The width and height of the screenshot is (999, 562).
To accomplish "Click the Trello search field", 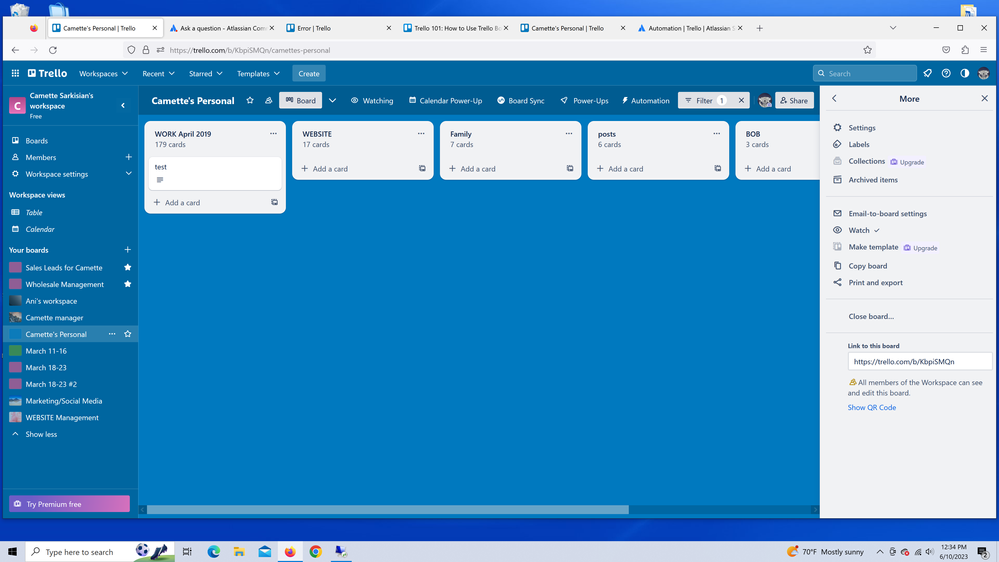I will [x=865, y=73].
